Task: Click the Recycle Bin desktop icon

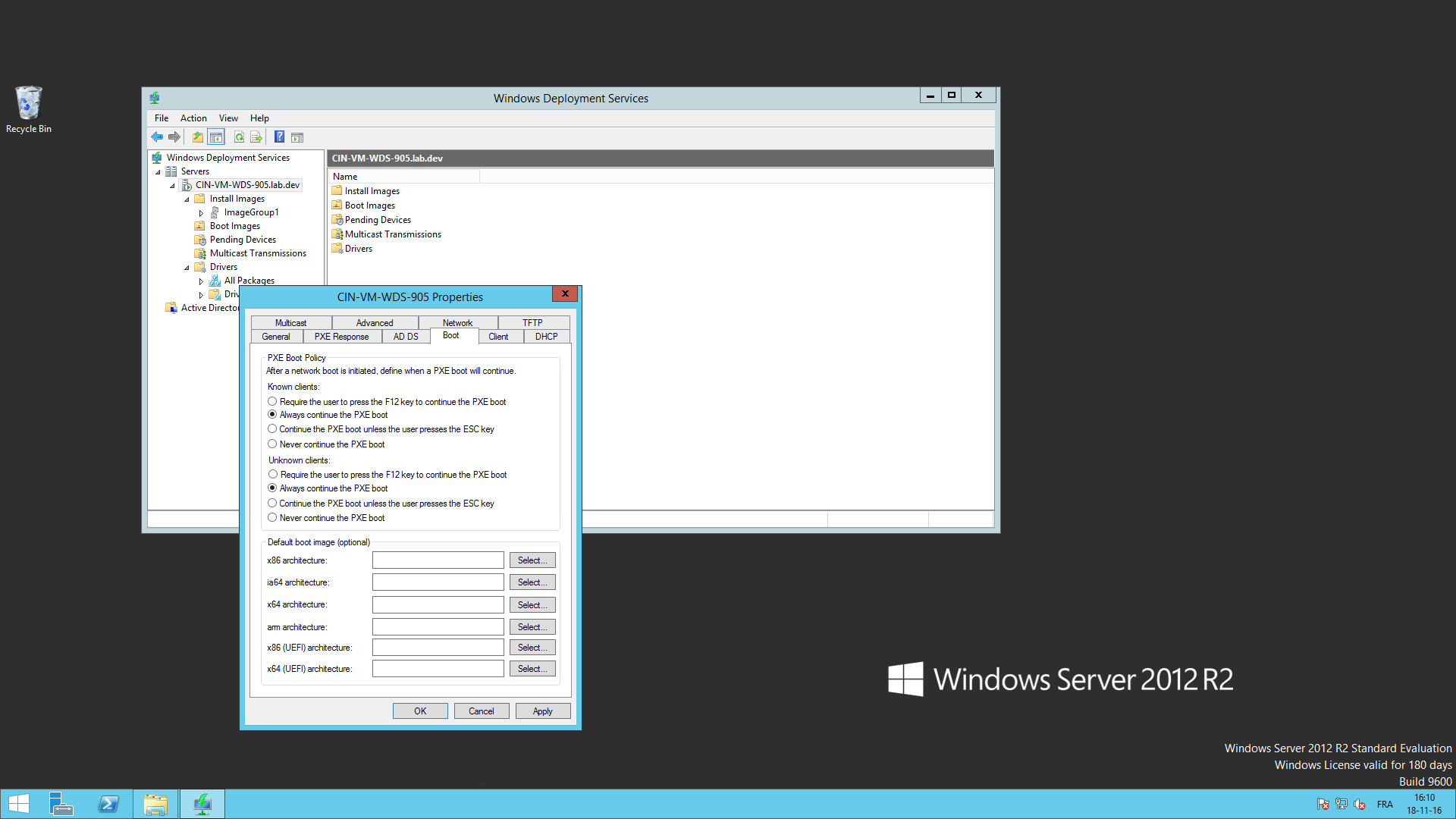Action: tap(29, 110)
